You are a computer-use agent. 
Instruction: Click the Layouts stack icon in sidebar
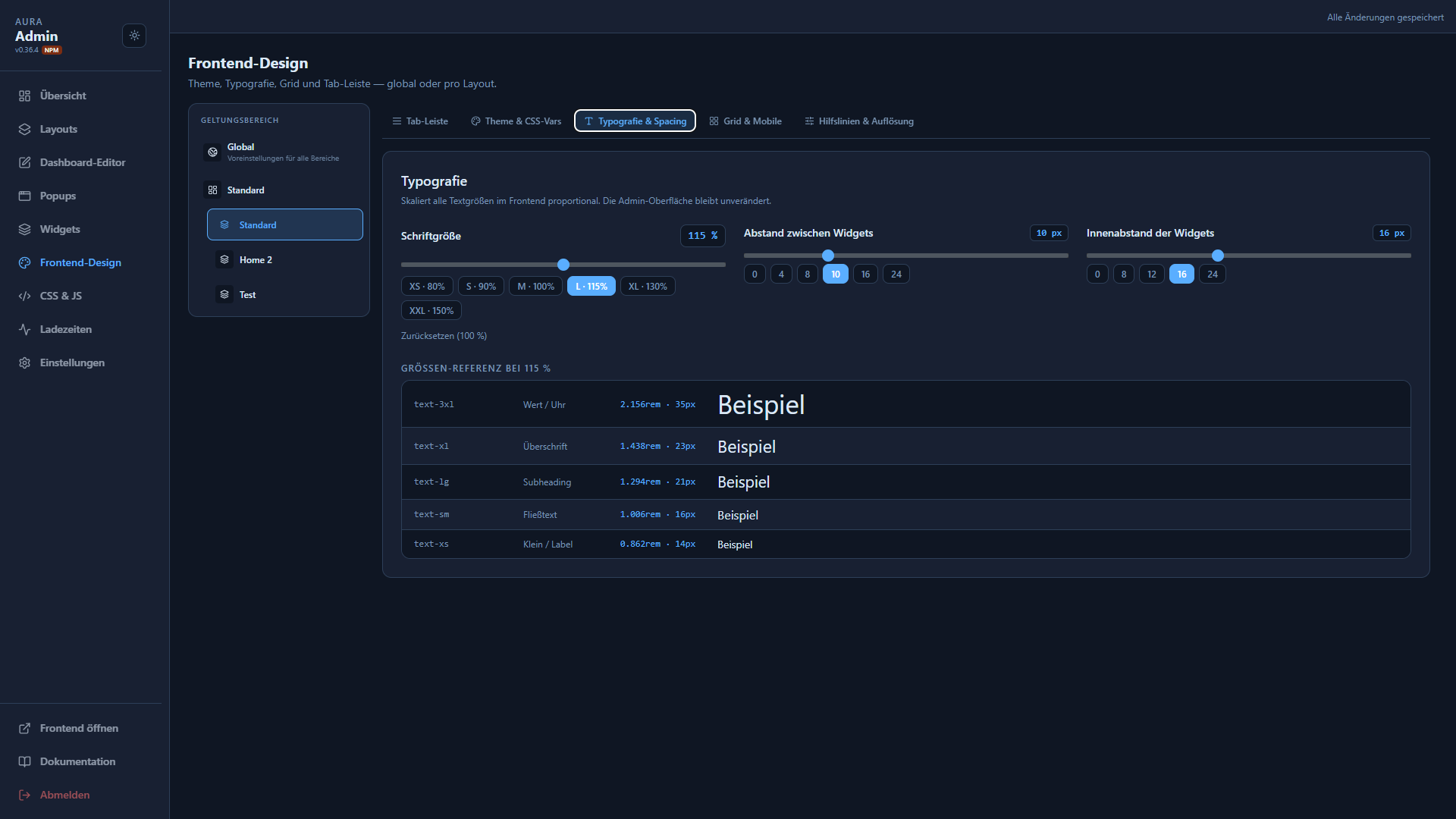pyautogui.click(x=24, y=129)
